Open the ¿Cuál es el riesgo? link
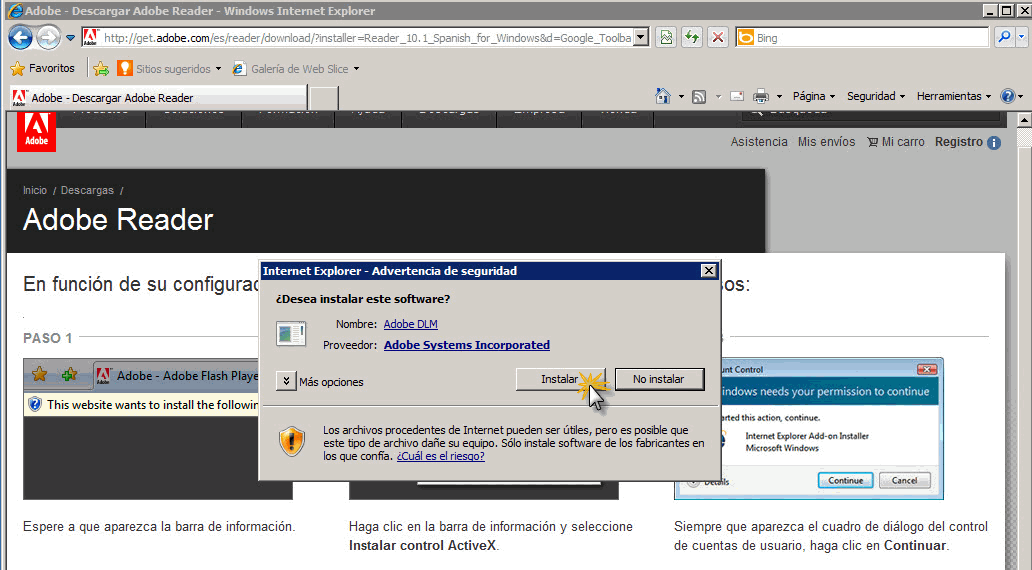 coord(440,456)
